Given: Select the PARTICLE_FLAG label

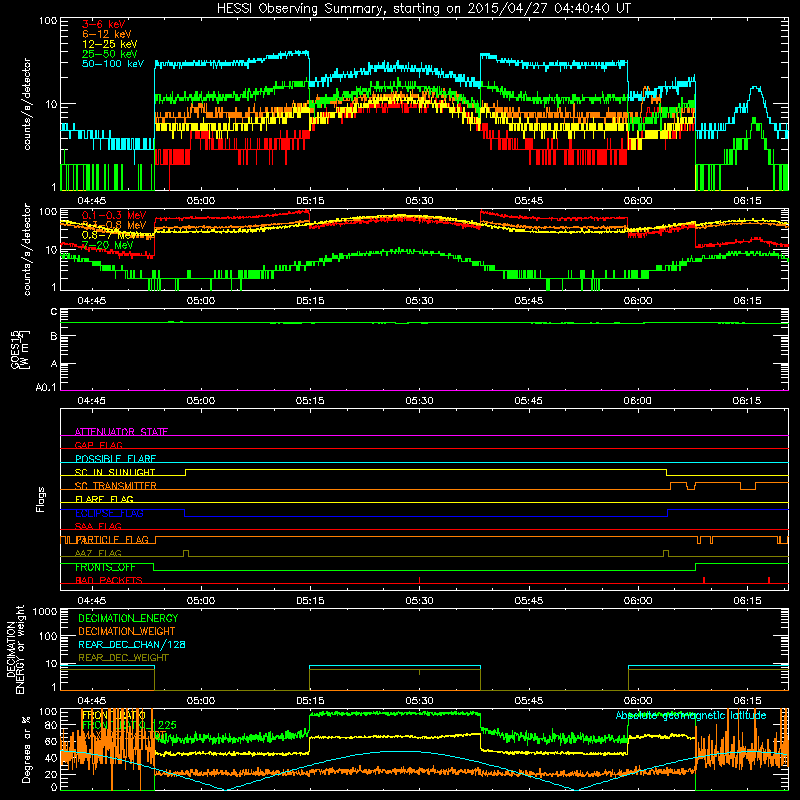Looking at the screenshot, I should (112, 540).
